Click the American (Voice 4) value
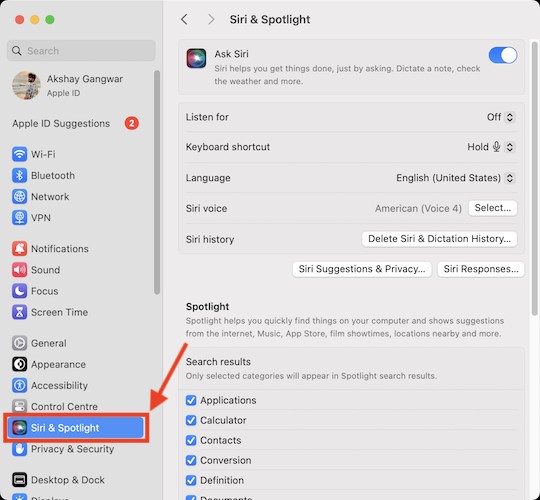The image size is (540, 500). pos(418,208)
